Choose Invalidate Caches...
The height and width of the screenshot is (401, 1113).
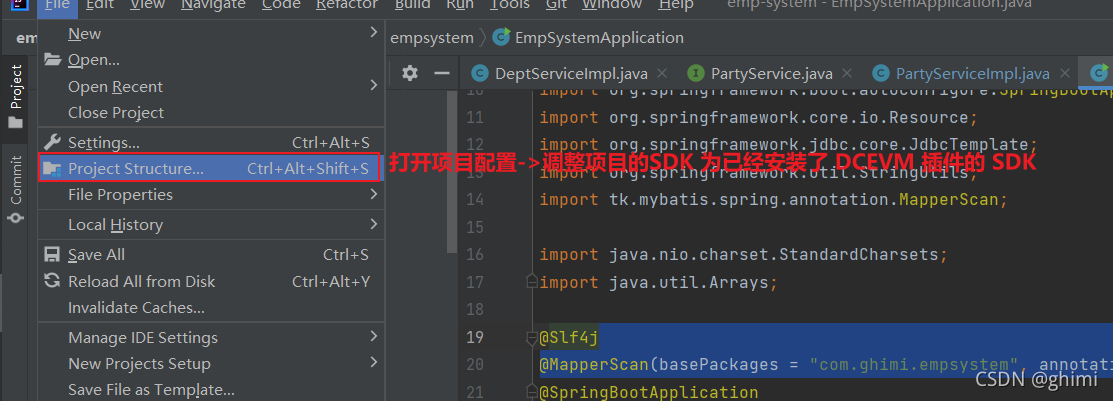211,308
